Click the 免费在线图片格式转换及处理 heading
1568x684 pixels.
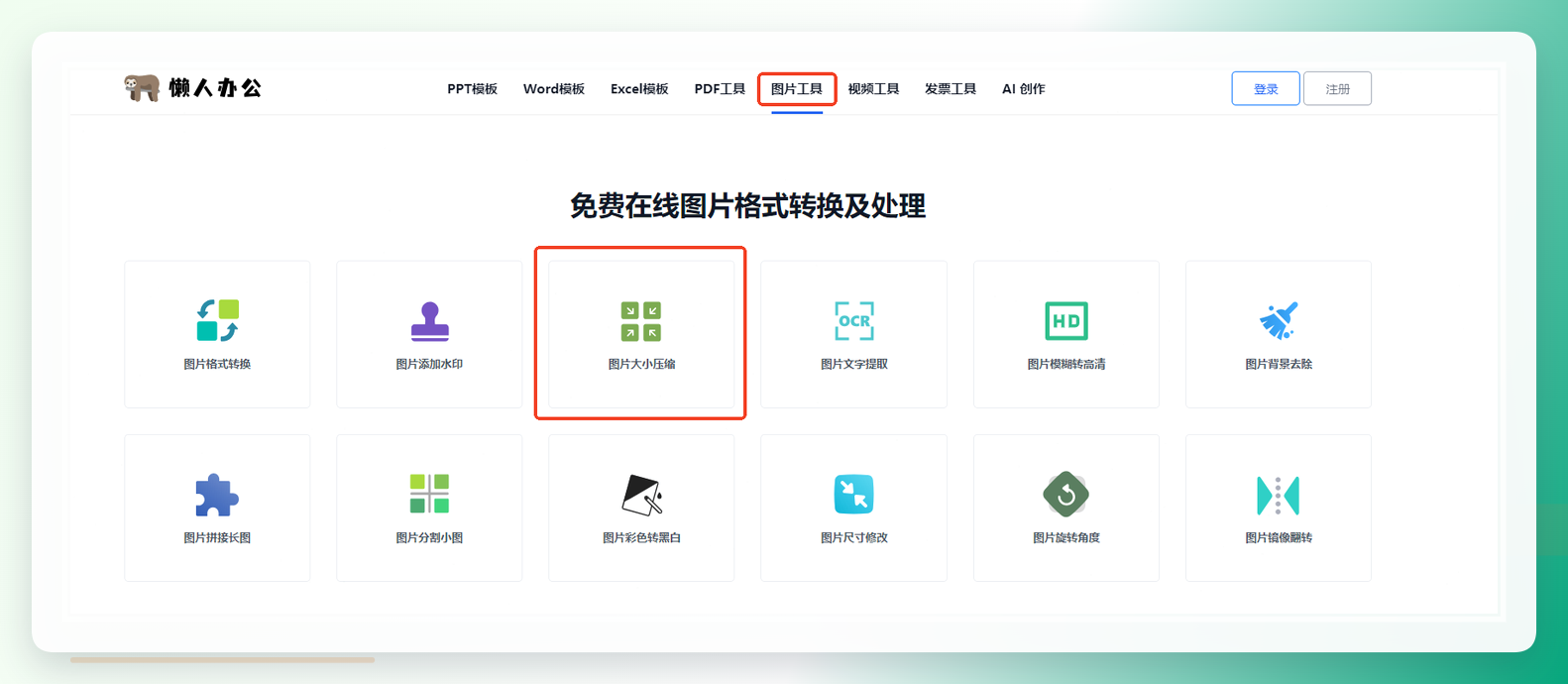(x=748, y=206)
